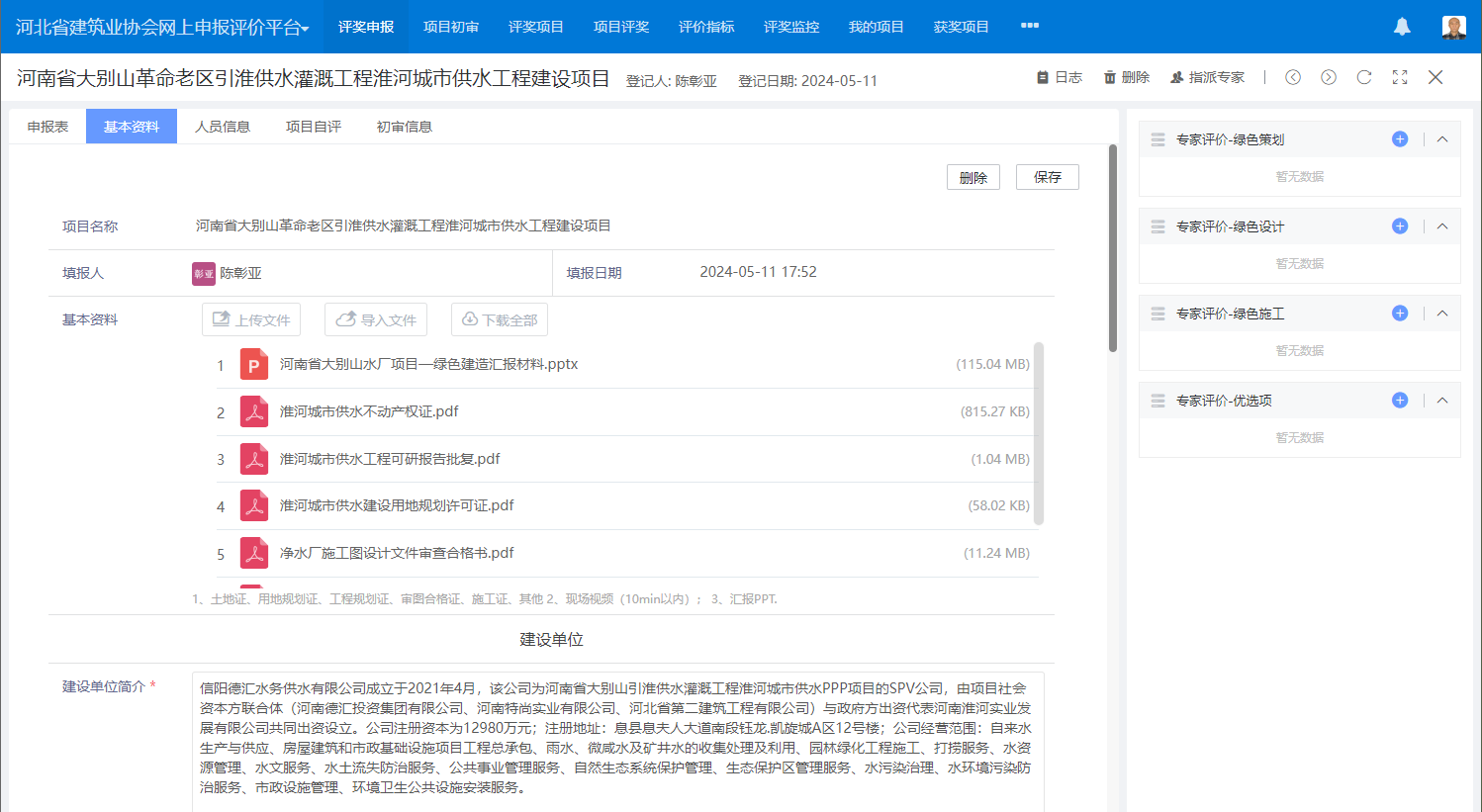Add entry to 专家评价-绿色施工 panel

point(1400,314)
